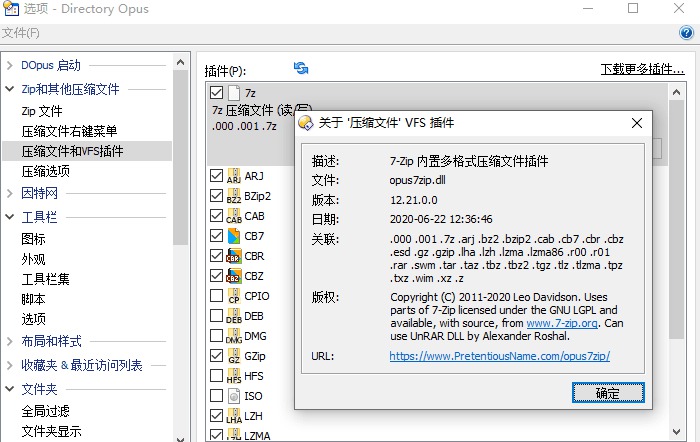Click the BZip2 archive icon
The height and width of the screenshot is (442, 700).
[x=234, y=196]
